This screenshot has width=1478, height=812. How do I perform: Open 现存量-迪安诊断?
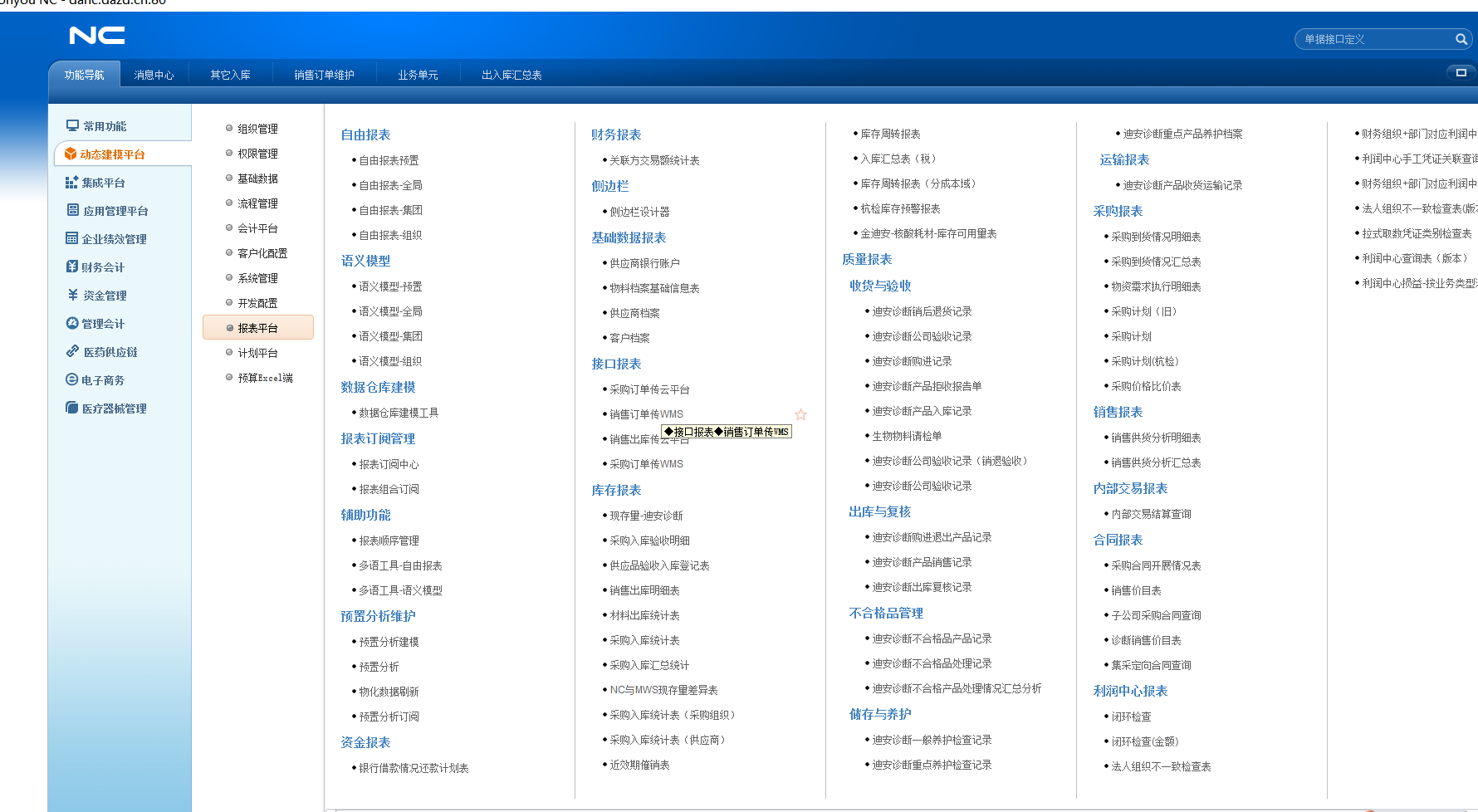(x=646, y=516)
